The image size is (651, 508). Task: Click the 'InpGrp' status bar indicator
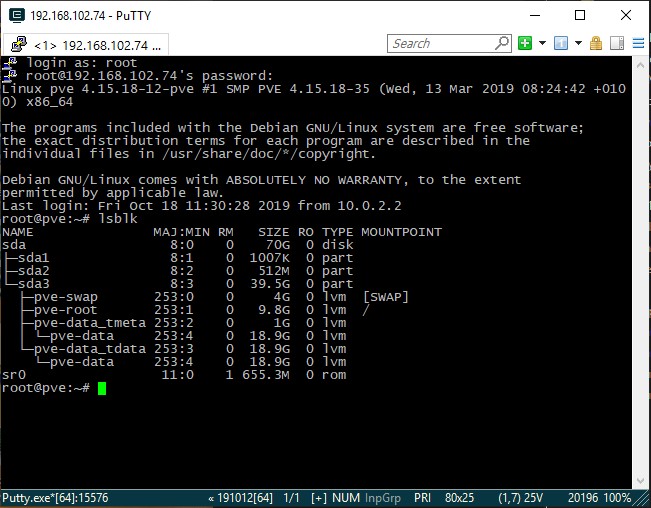(x=383, y=498)
